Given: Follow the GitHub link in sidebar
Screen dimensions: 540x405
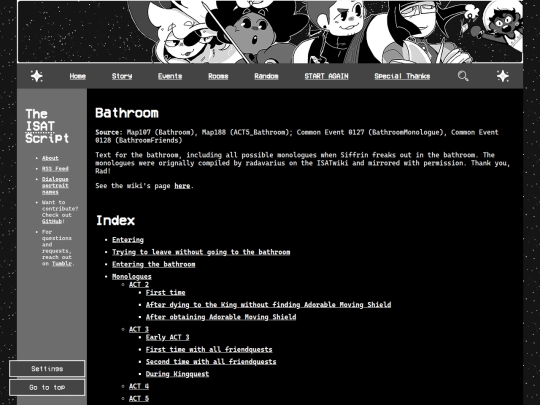Looking at the screenshot, I should [x=52, y=221].
